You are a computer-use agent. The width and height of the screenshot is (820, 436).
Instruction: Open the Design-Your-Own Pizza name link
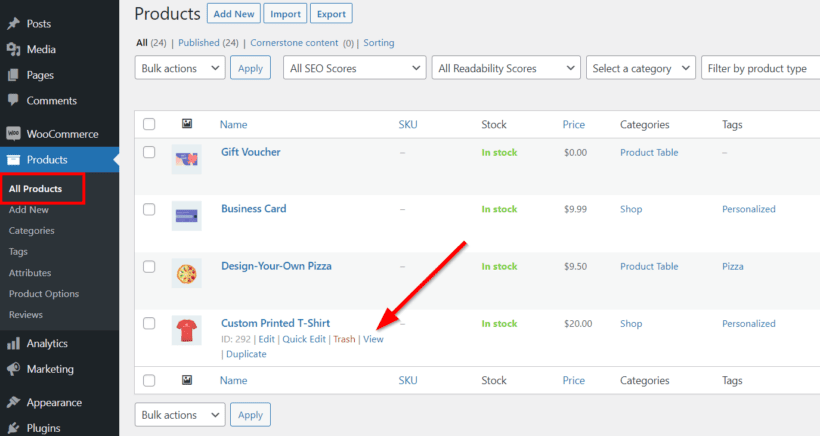point(276,266)
